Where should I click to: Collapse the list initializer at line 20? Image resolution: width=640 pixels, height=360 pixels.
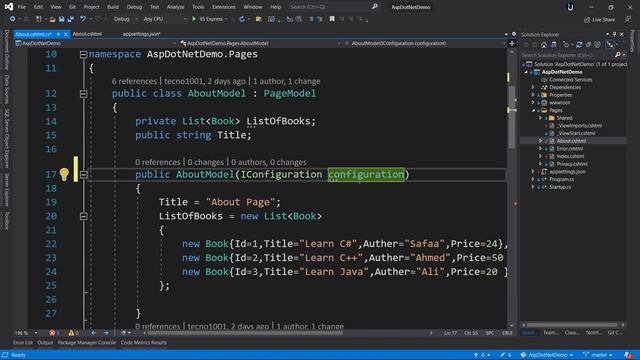(83, 216)
